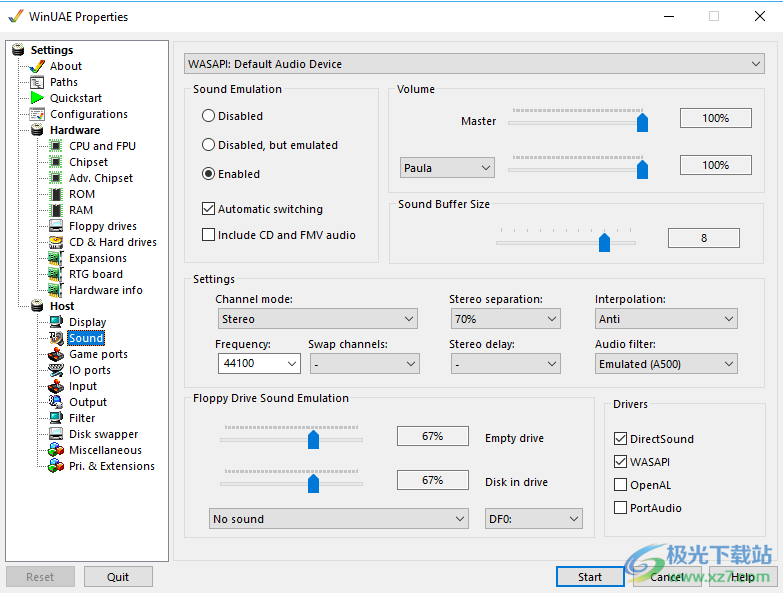Open the Configurations settings page
This screenshot has width=783, height=593.
coord(89,114)
